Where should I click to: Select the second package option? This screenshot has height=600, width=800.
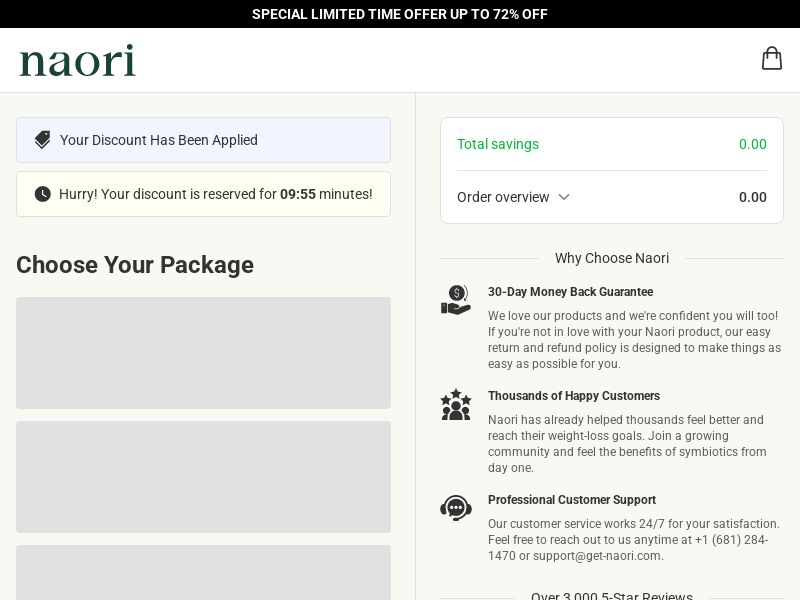pyautogui.click(x=203, y=476)
